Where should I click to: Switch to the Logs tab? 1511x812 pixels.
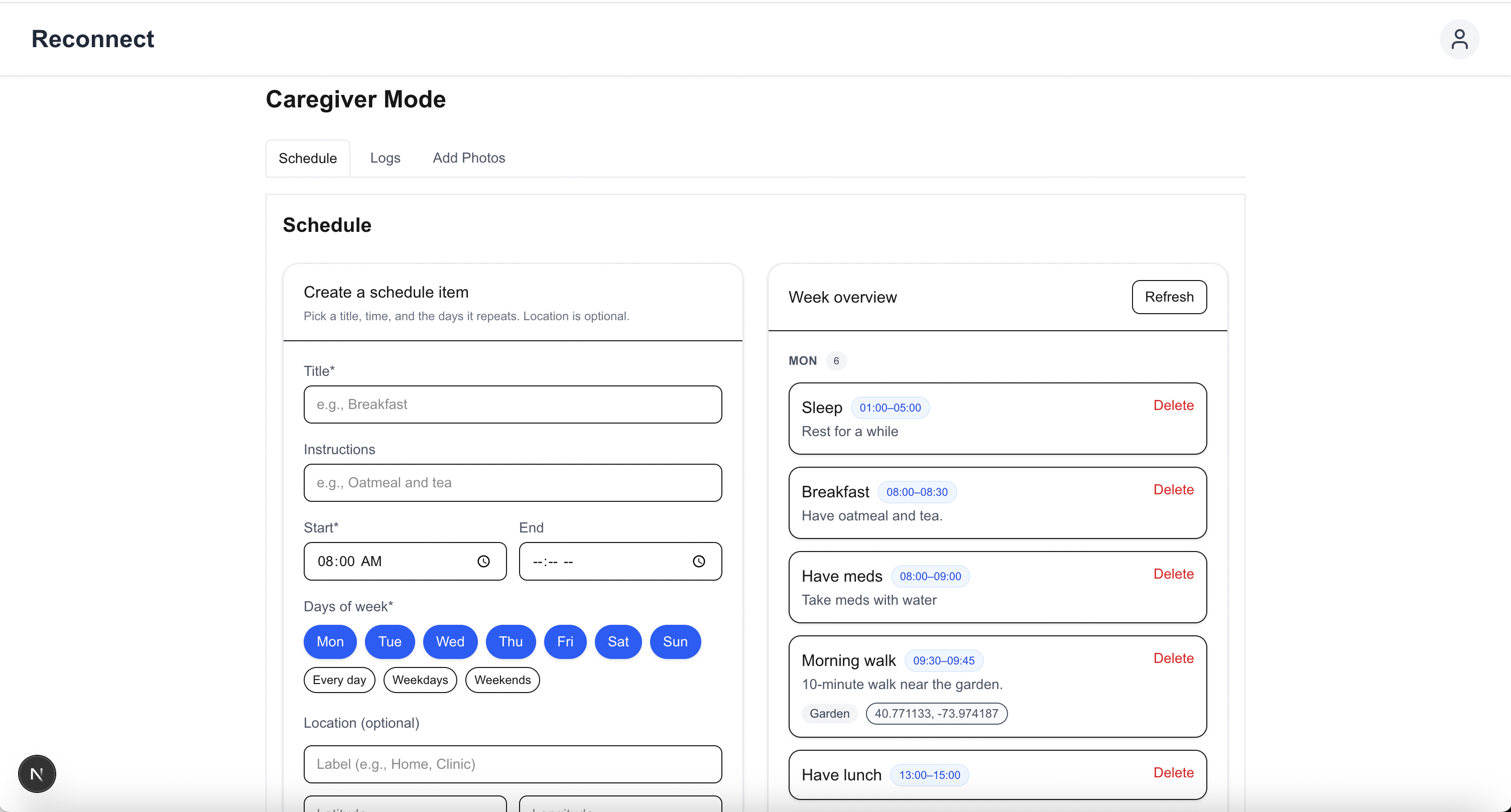coord(385,158)
